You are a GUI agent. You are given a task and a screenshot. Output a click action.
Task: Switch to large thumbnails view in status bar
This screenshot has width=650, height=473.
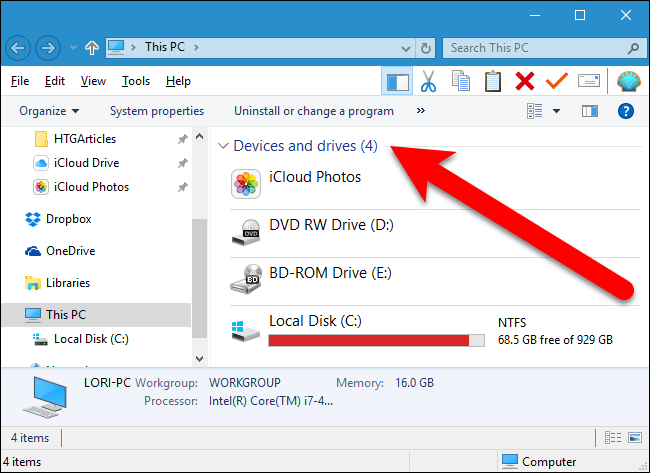(x=634, y=436)
